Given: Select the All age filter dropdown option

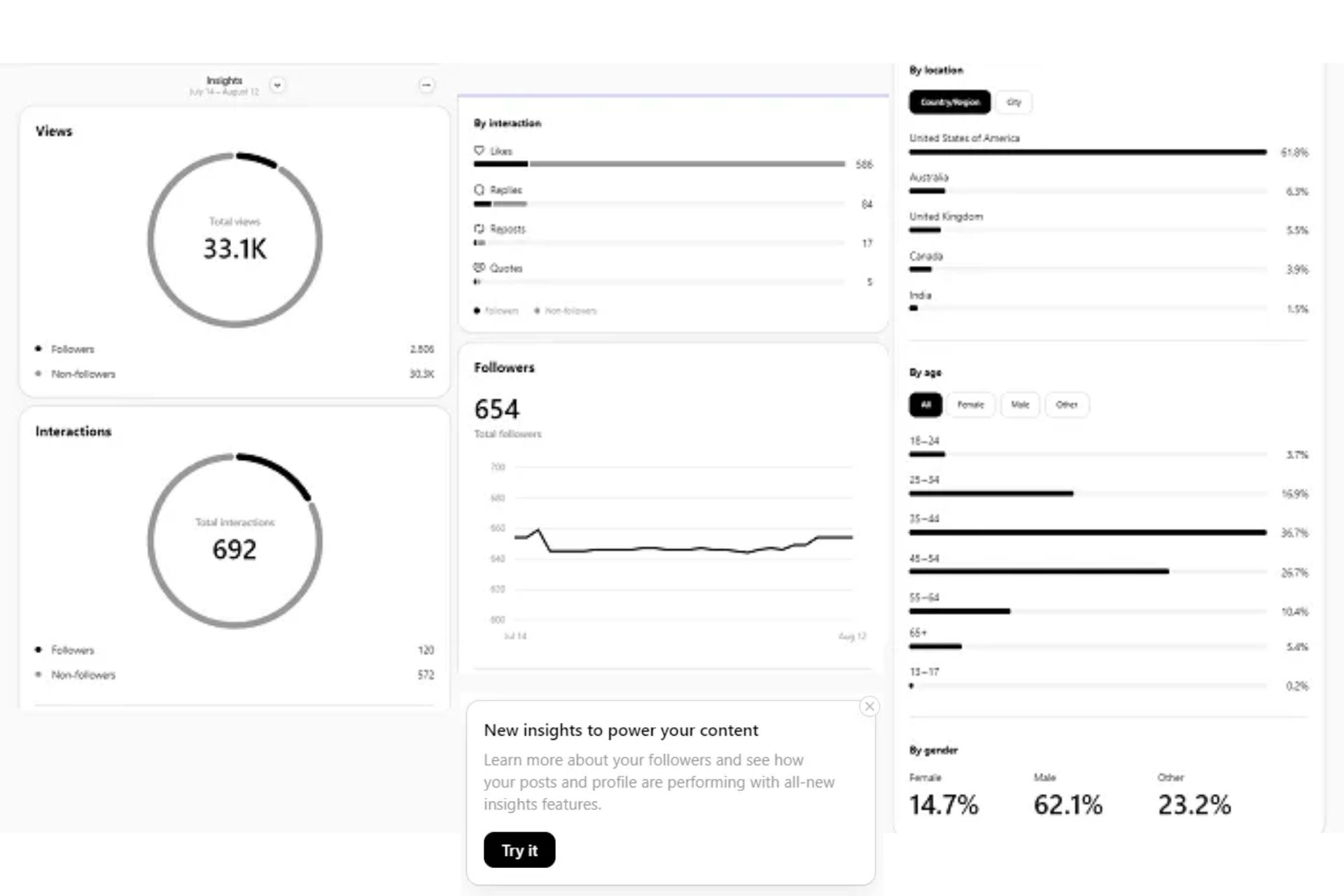Looking at the screenshot, I should coord(925,404).
